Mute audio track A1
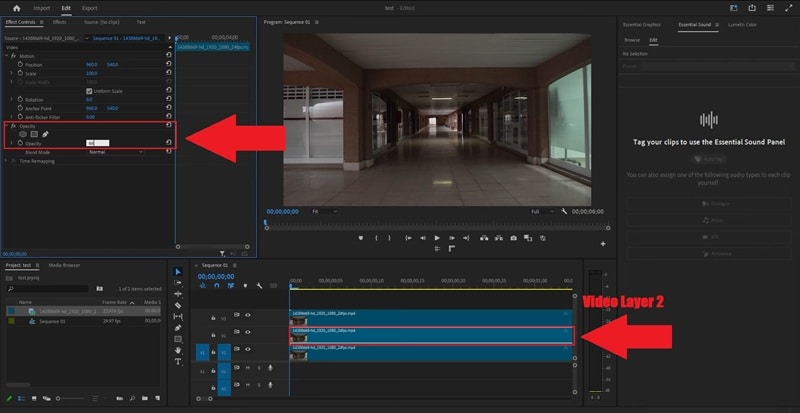Image resolution: width=800 pixels, height=413 pixels. tap(248, 368)
